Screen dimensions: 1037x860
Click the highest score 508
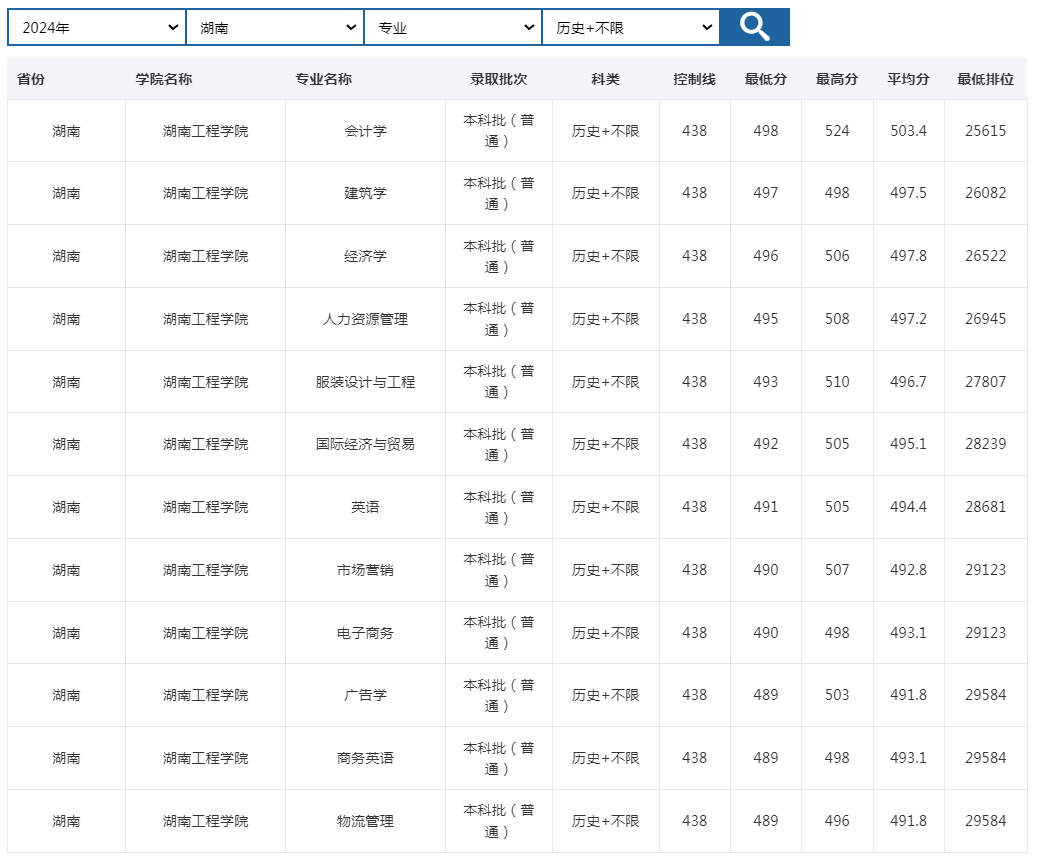(x=837, y=319)
